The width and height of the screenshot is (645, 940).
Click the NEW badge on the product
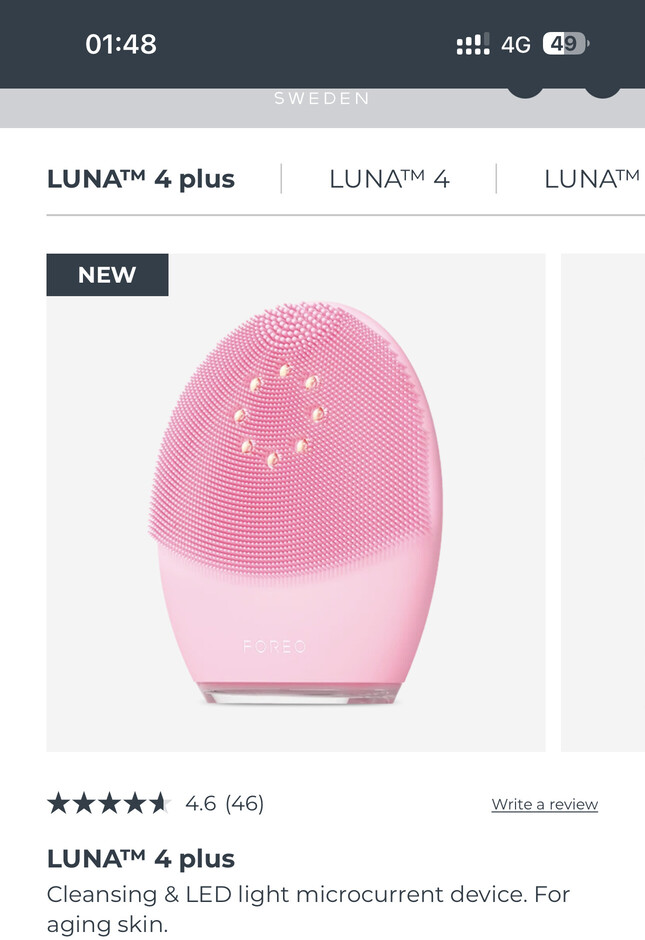[x=107, y=275]
